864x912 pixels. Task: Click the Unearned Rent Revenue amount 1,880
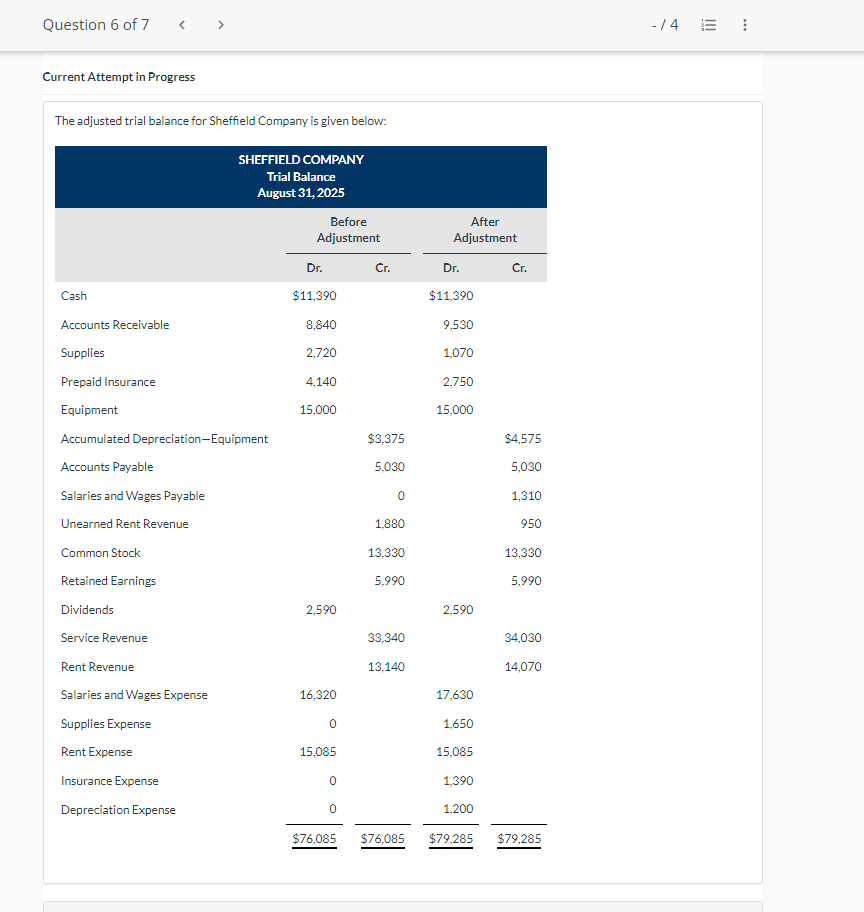[385, 524]
